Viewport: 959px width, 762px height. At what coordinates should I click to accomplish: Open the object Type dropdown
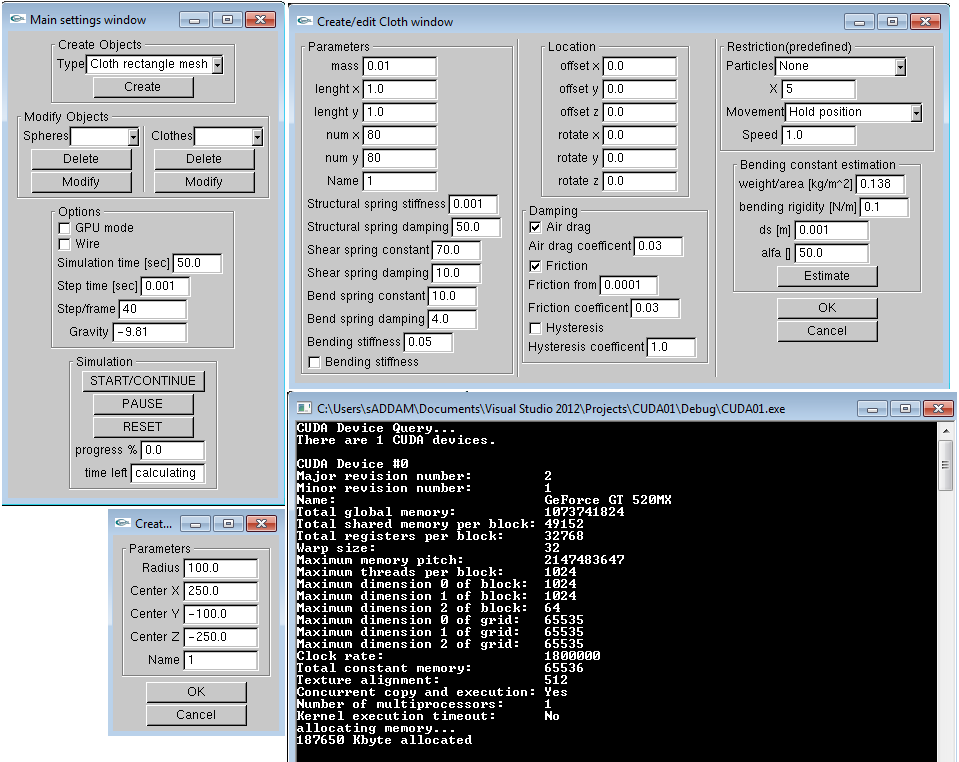pos(217,64)
